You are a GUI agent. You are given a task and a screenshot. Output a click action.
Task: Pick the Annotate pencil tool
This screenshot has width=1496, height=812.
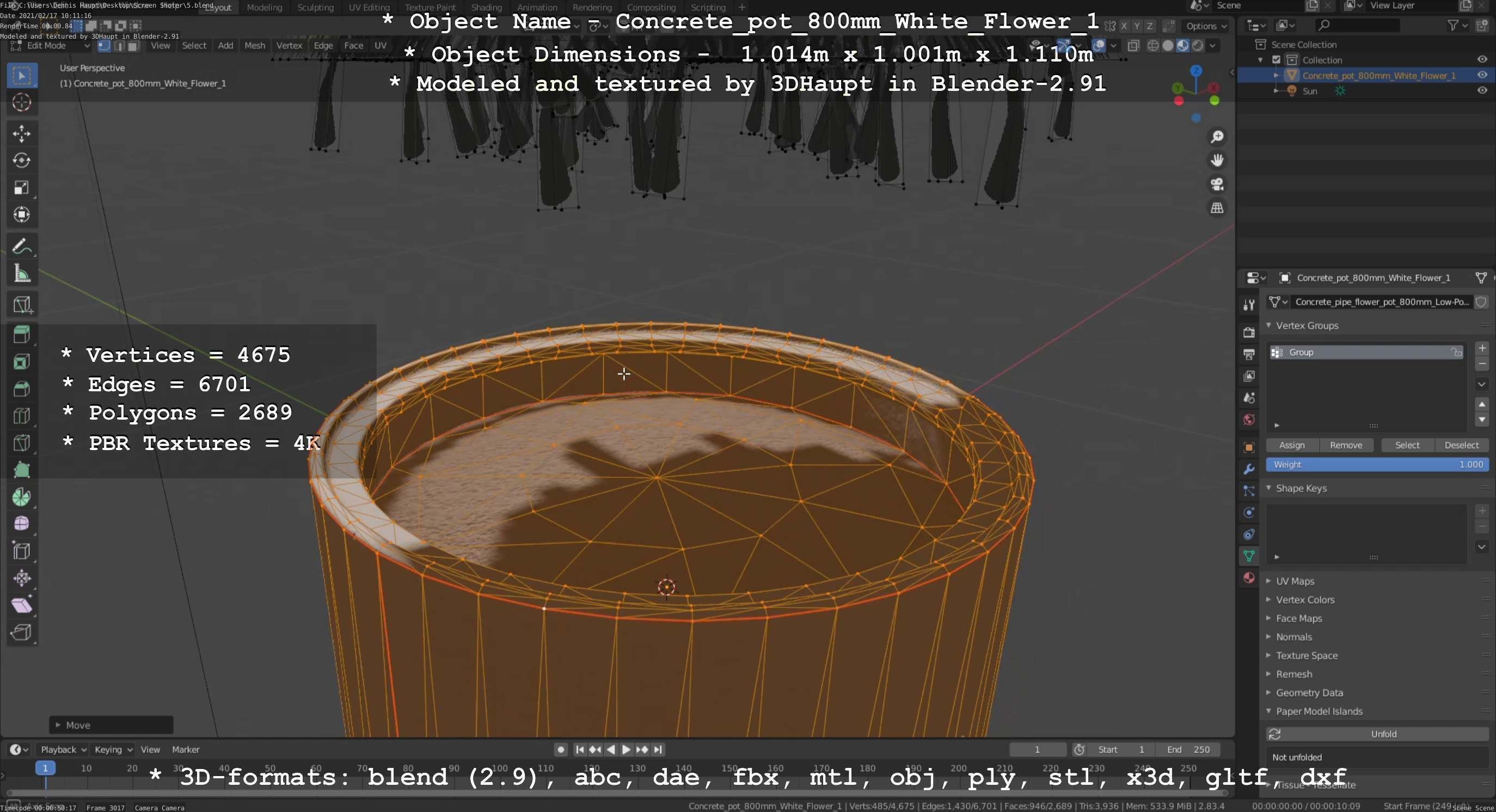pos(21,247)
